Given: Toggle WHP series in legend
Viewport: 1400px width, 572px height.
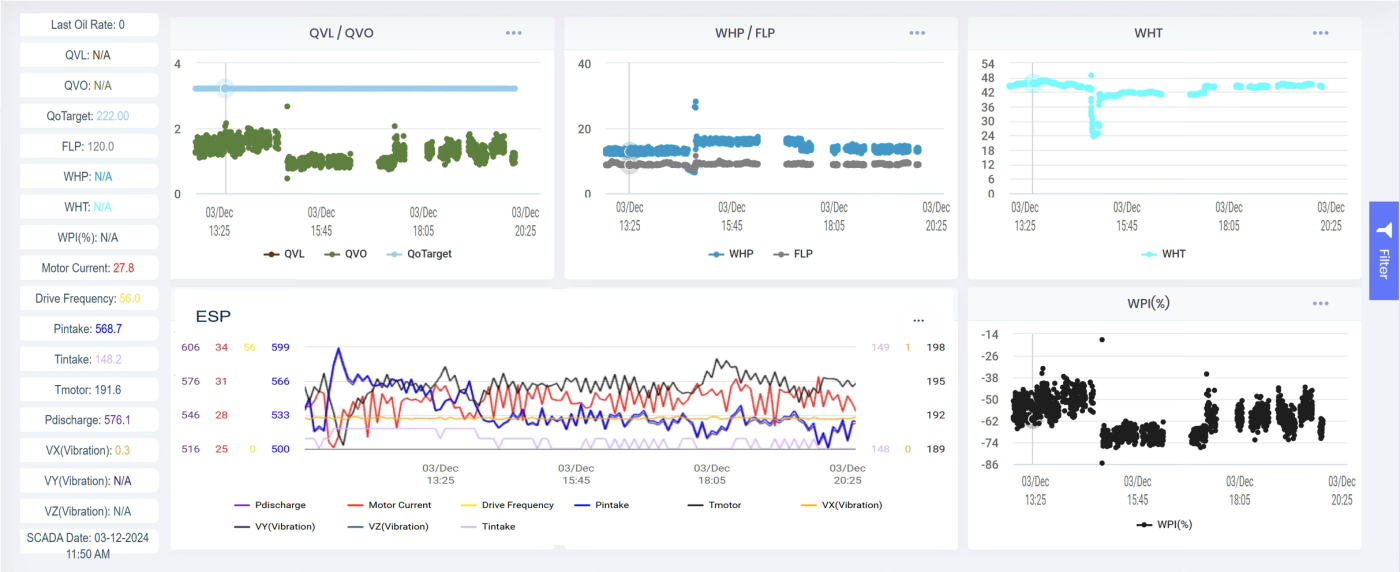Looking at the screenshot, I should click(x=731, y=254).
